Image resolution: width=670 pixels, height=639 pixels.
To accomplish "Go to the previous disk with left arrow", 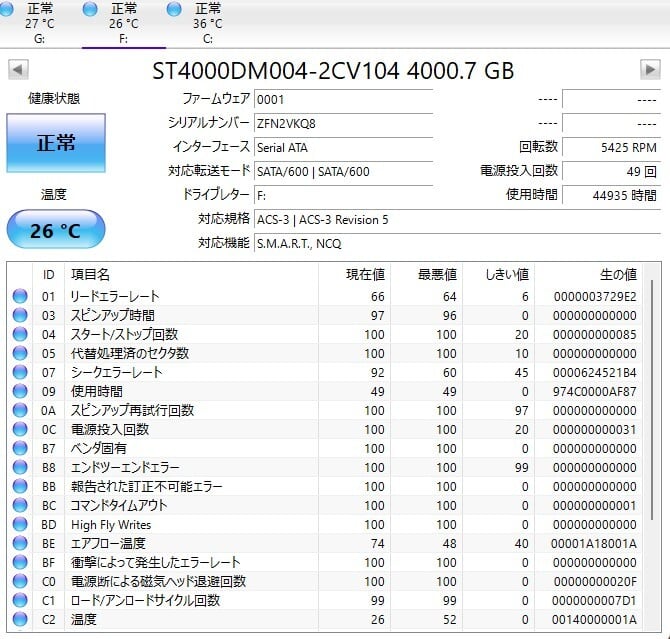I will 18,69.
